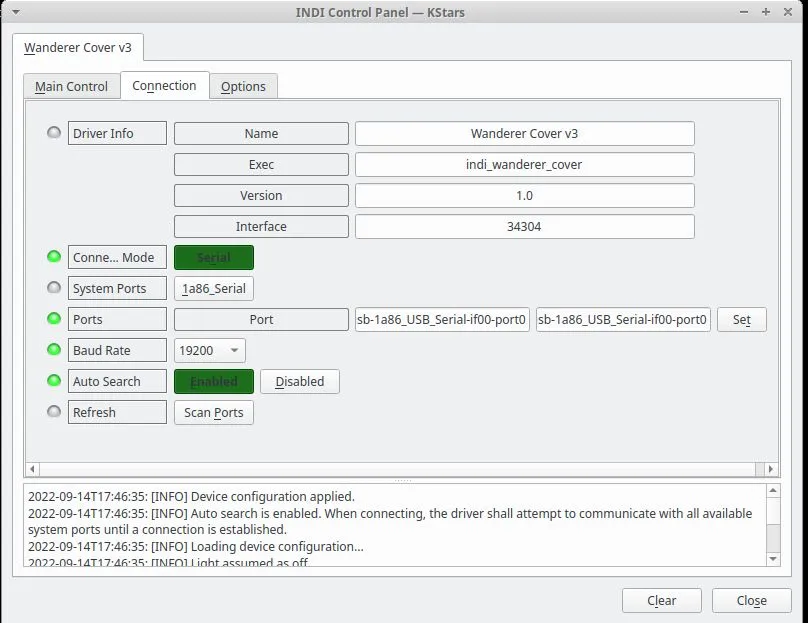Image resolution: width=808 pixels, height=623 pixels.
Task: Disable Auto Search
Action: [300, 381]
